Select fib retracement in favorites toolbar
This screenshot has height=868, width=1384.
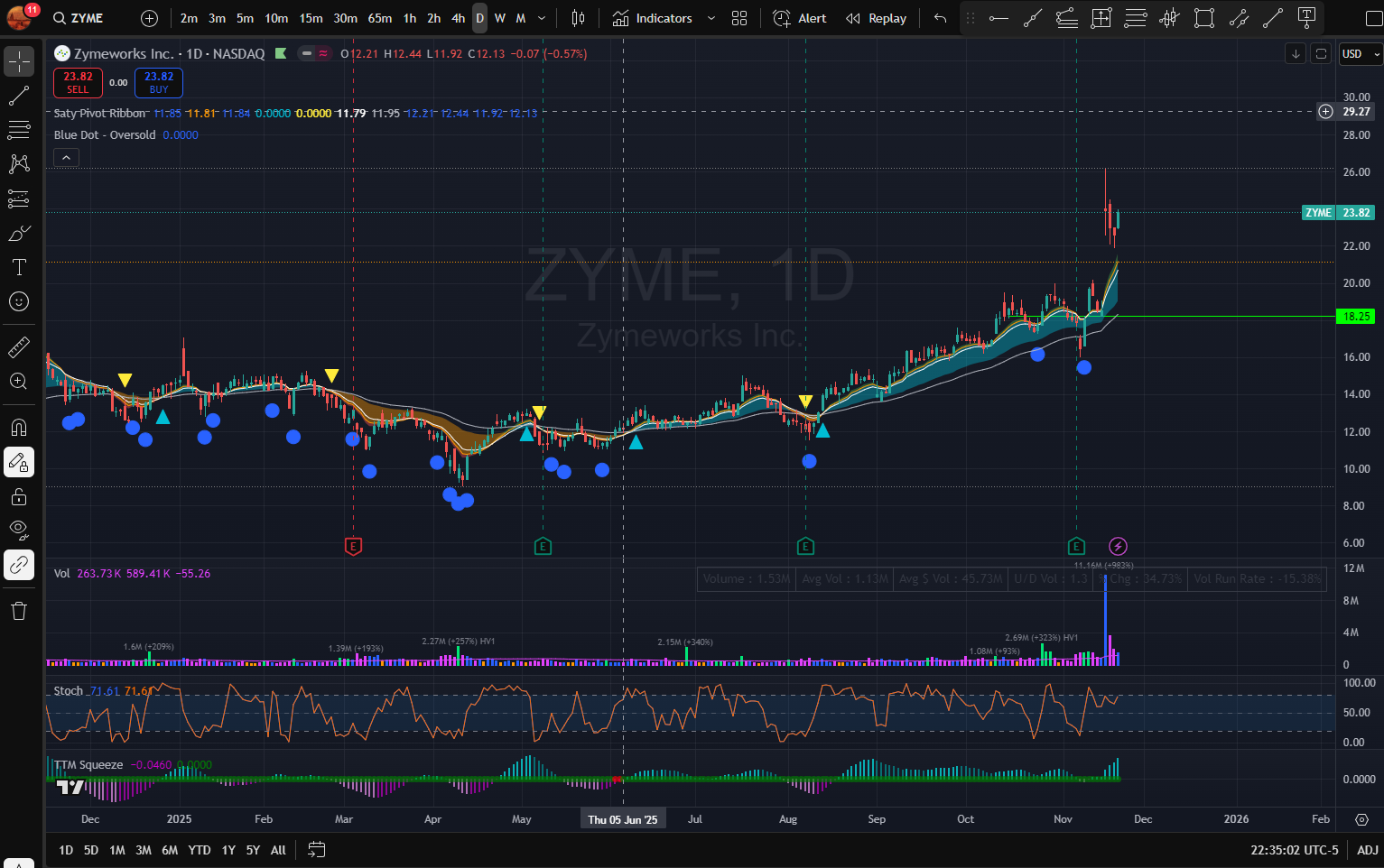(x=1136, y=18)
